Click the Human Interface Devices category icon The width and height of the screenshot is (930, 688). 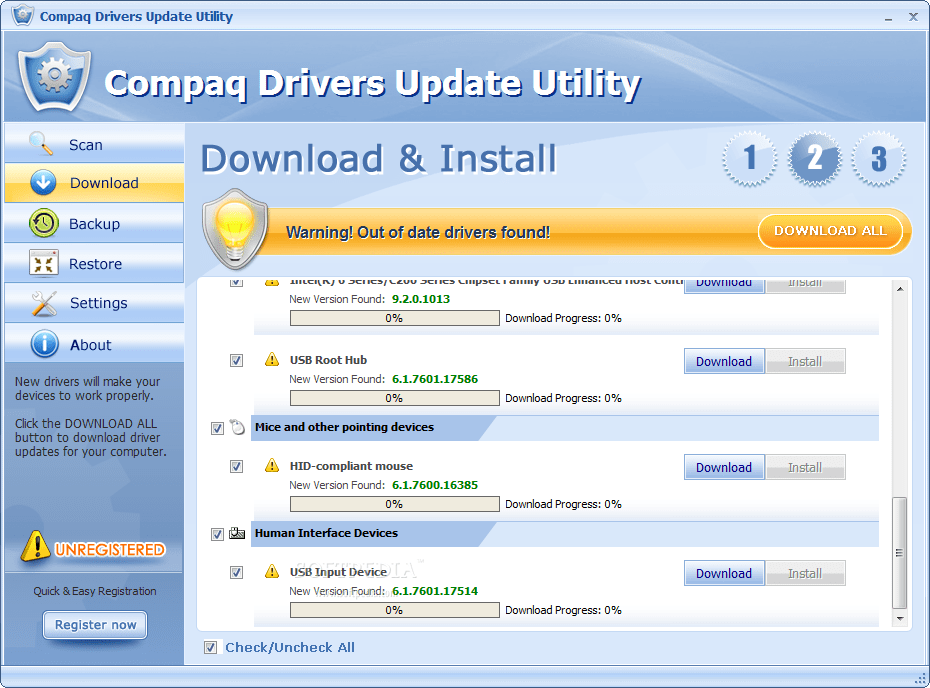tap(237, 533)
